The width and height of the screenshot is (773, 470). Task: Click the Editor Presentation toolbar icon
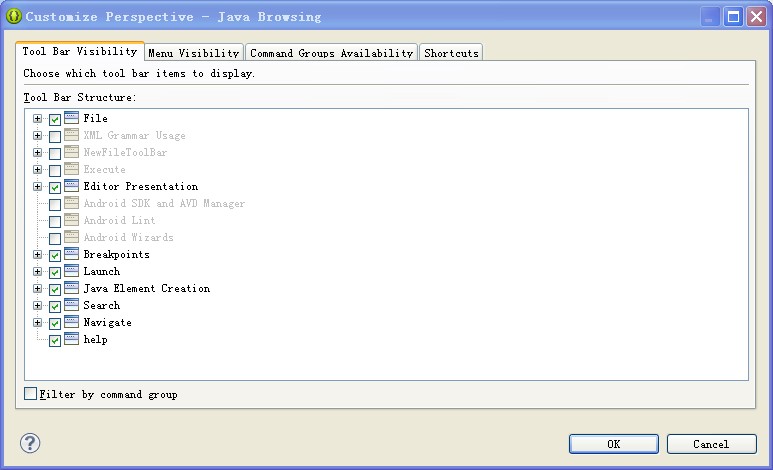coord(71,186)
